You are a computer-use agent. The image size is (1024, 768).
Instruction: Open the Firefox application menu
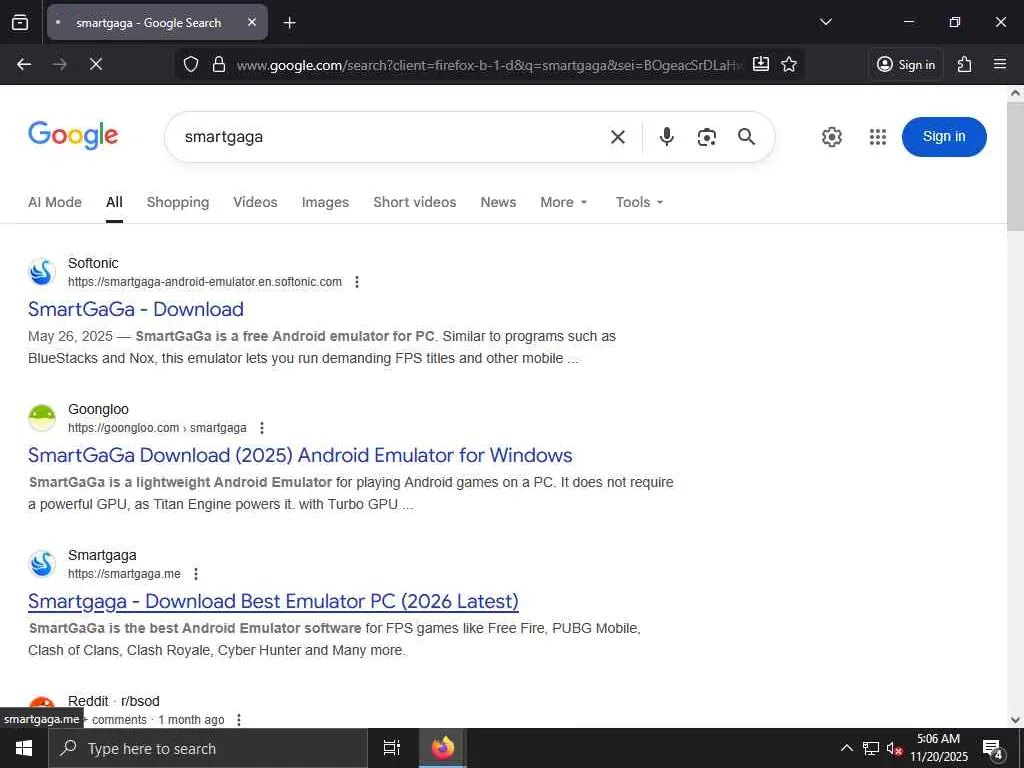pyautogui.click(x=999, y=64)
